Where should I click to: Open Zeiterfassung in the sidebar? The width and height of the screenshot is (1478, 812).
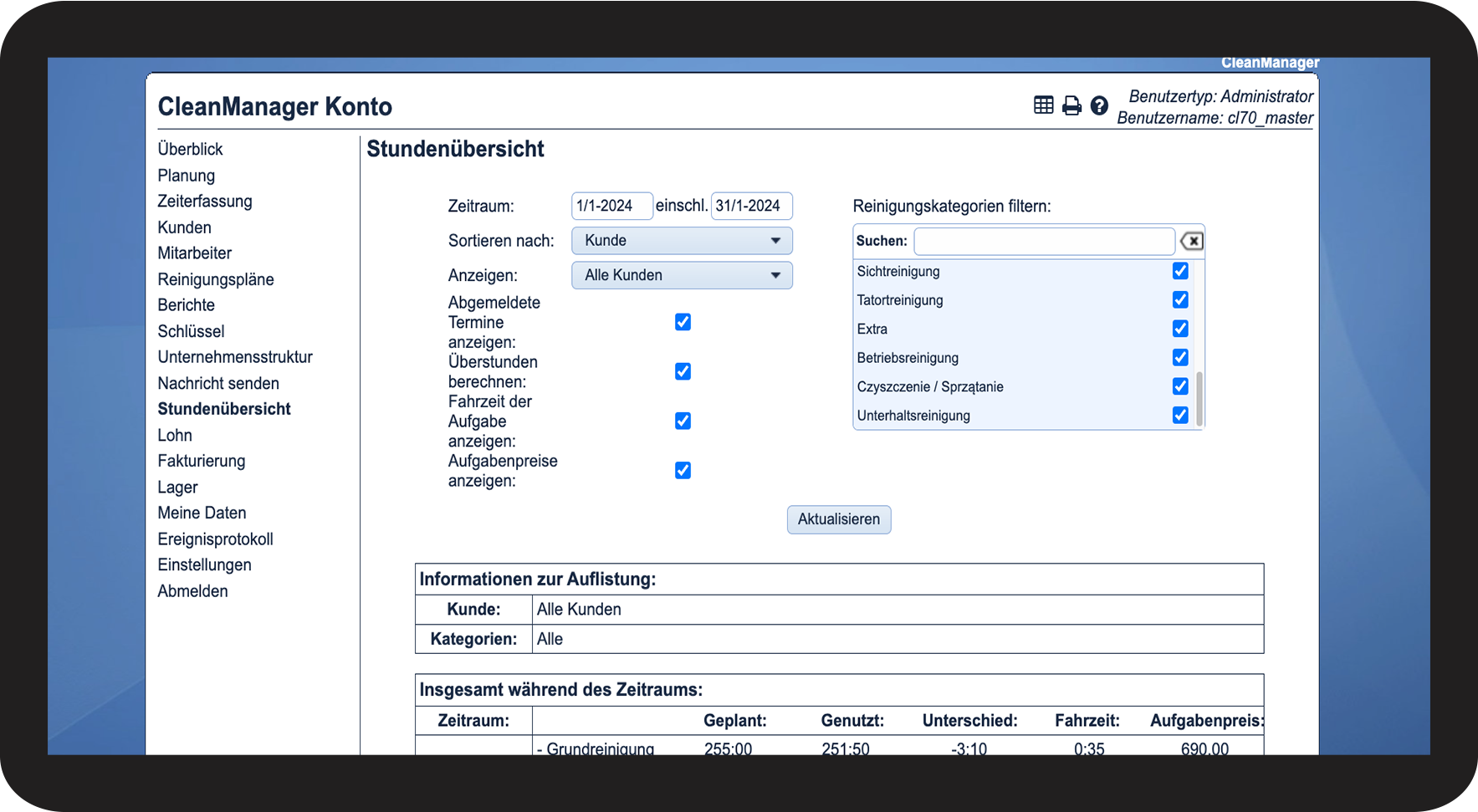[x=205, y=202]
